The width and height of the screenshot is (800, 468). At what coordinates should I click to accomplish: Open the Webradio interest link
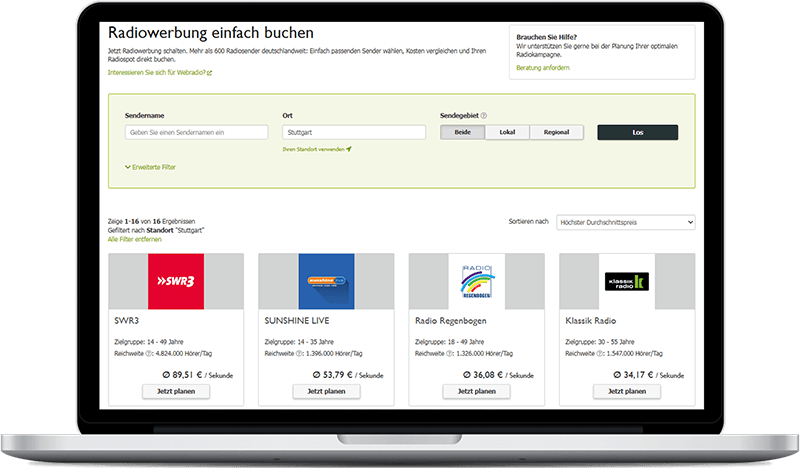click(160, 73)
